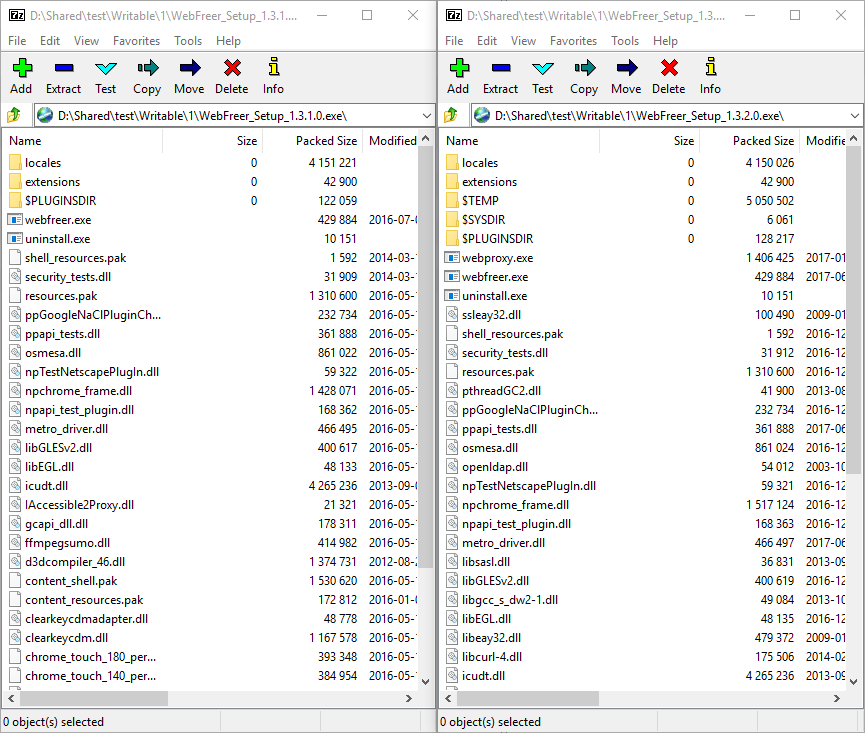The height and width of the screenshot is (733, 865).
Task: Open the webproxy.exe file in right pane
Action: 491,257
